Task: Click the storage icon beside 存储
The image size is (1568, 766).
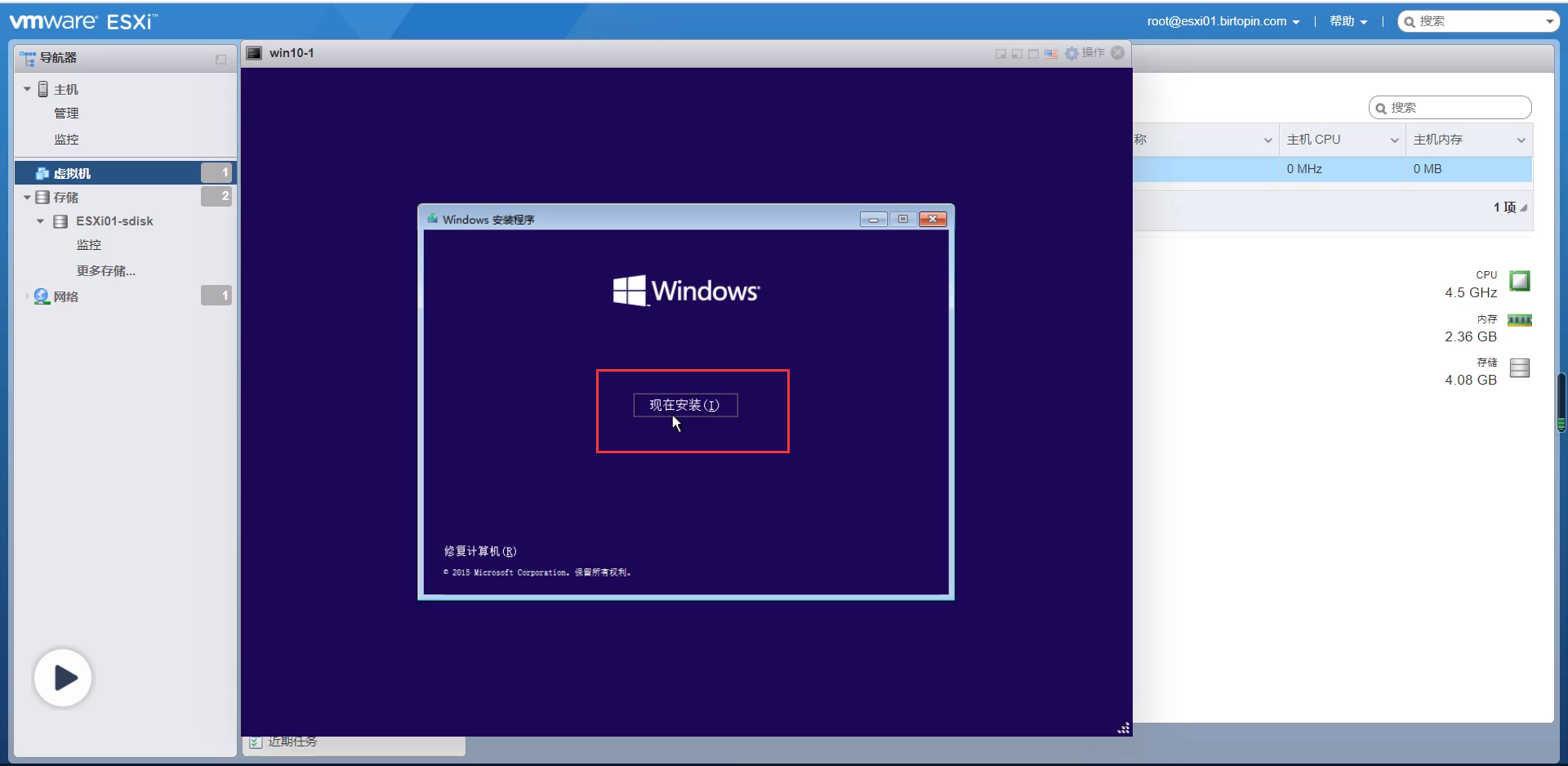Action: click(42, 197)
